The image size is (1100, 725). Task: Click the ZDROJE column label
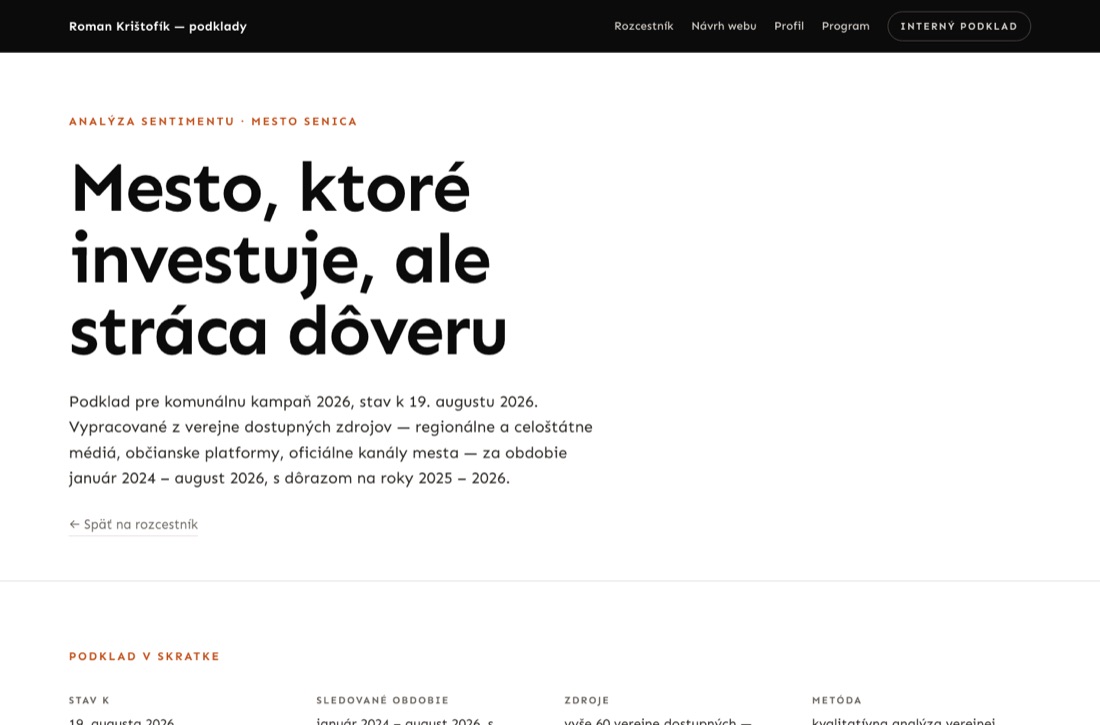pos(586,700)
